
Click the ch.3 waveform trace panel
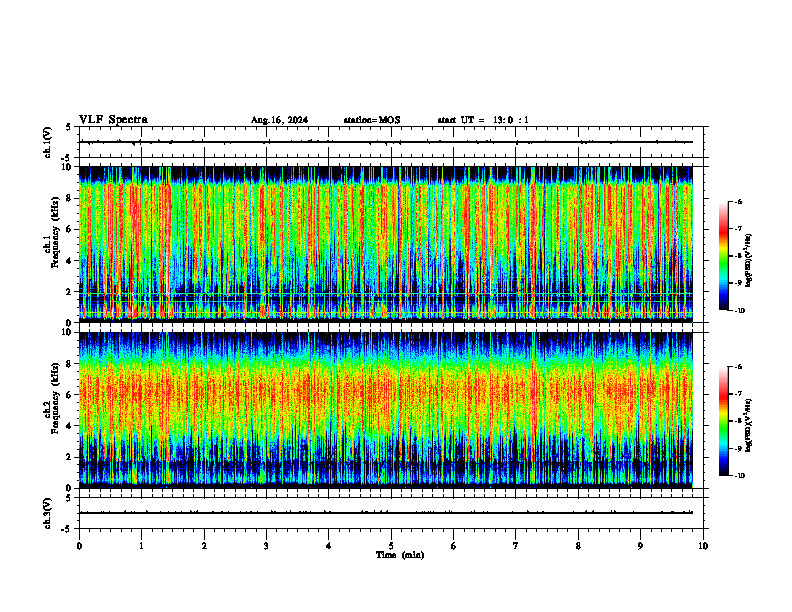pos(391,513)
